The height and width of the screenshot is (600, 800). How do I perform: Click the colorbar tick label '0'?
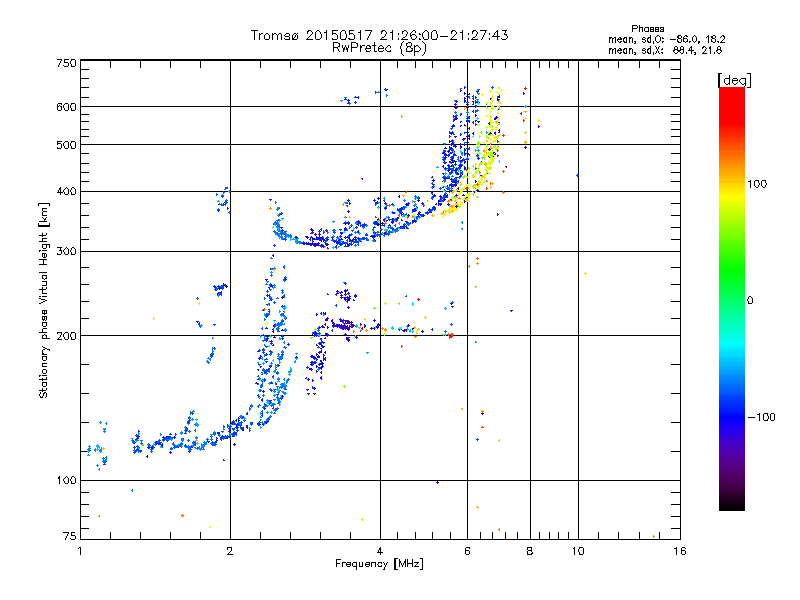(x=750, y=301)
